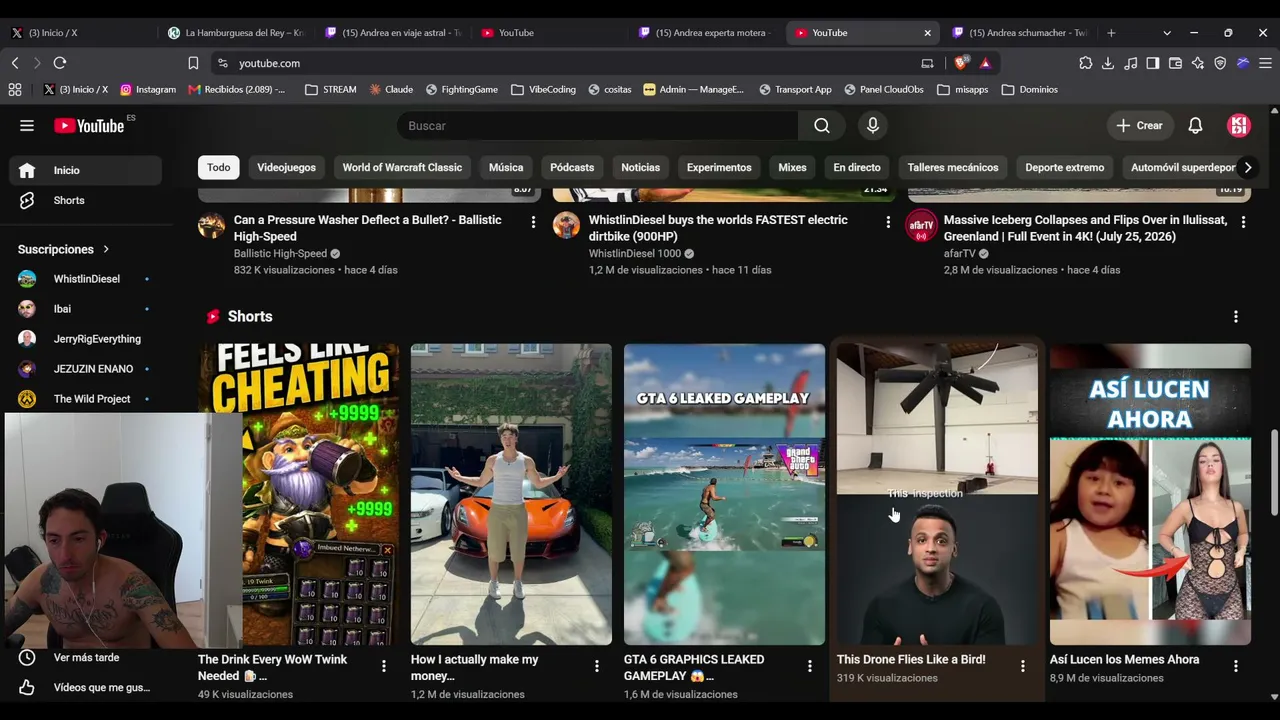The height and width of the screenshot is (720, 1280).
Task: Open the browser main menu icon
Action: point(1265,63)
